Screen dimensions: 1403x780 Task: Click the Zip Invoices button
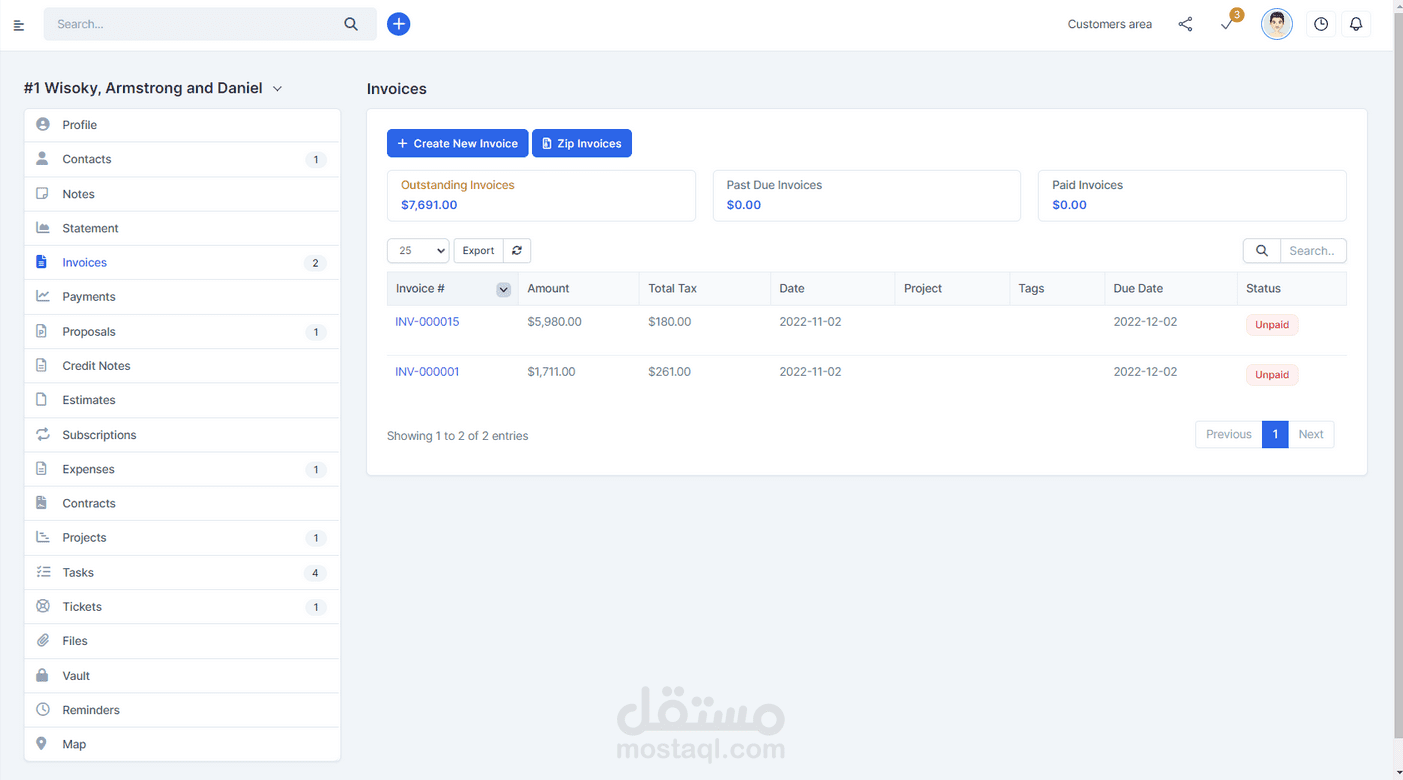click(x=581, y=143)
